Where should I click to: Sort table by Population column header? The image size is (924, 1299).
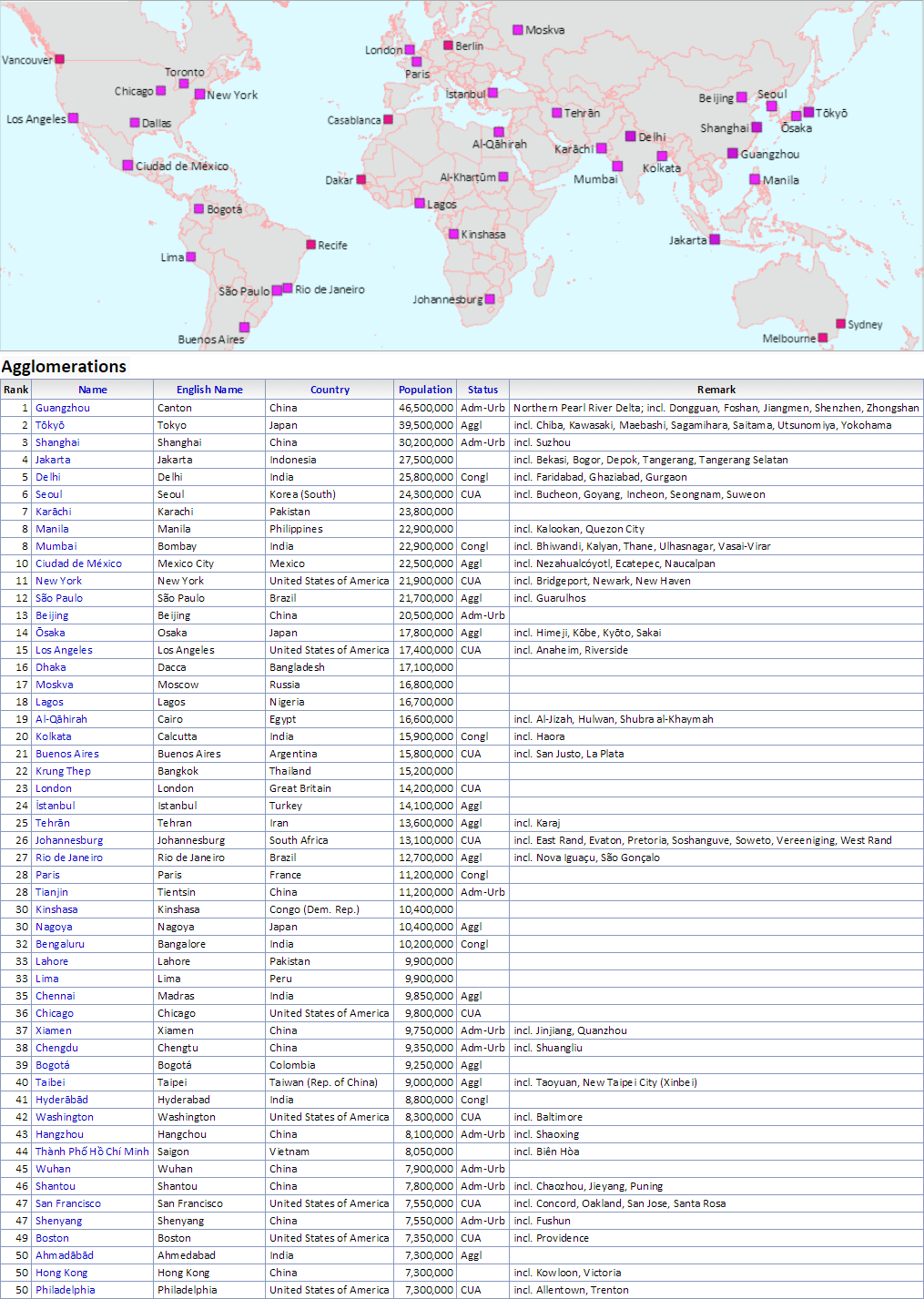[425, 390]
